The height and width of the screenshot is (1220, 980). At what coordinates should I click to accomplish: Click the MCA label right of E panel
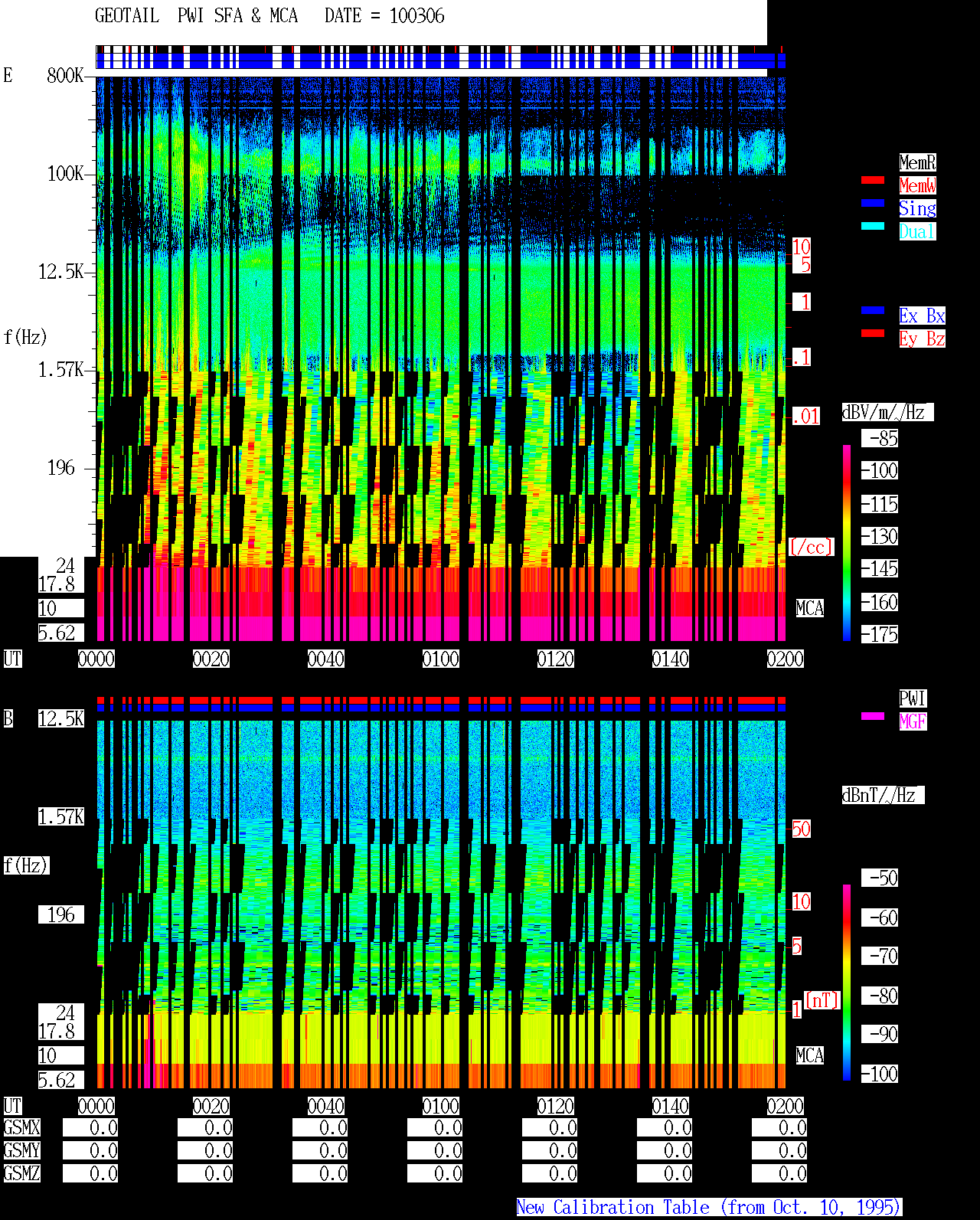810,608
